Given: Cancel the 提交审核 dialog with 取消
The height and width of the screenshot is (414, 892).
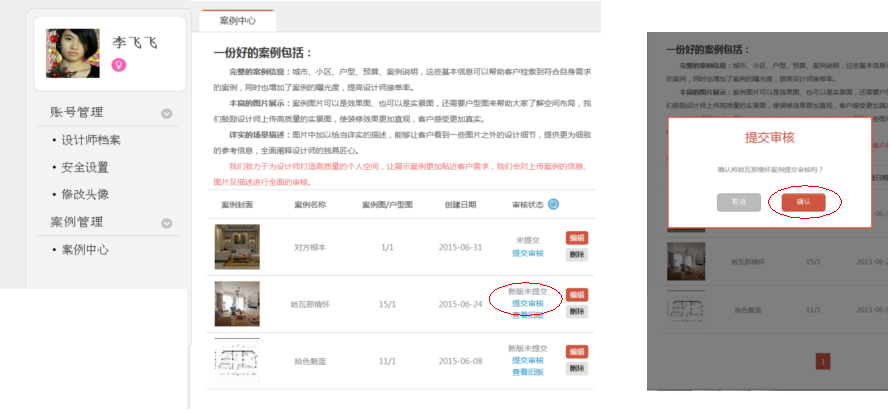Looking at the screenshot, I should point(738,202).
